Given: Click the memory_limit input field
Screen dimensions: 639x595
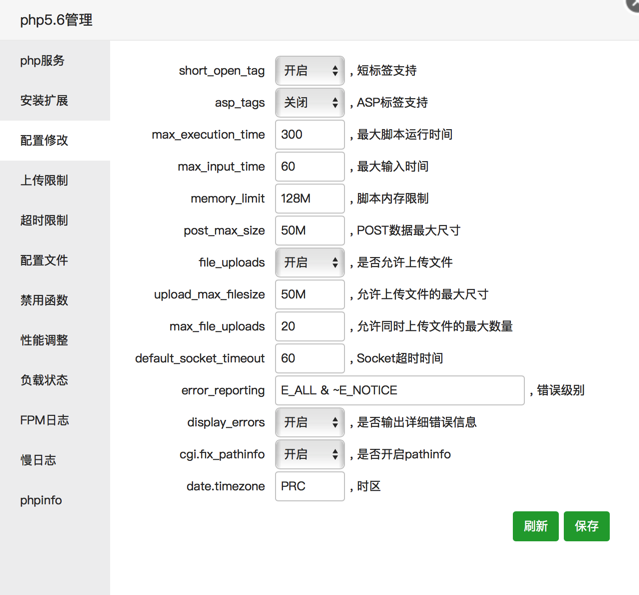Looking at the screenshot, I should [x=310, y=199].
